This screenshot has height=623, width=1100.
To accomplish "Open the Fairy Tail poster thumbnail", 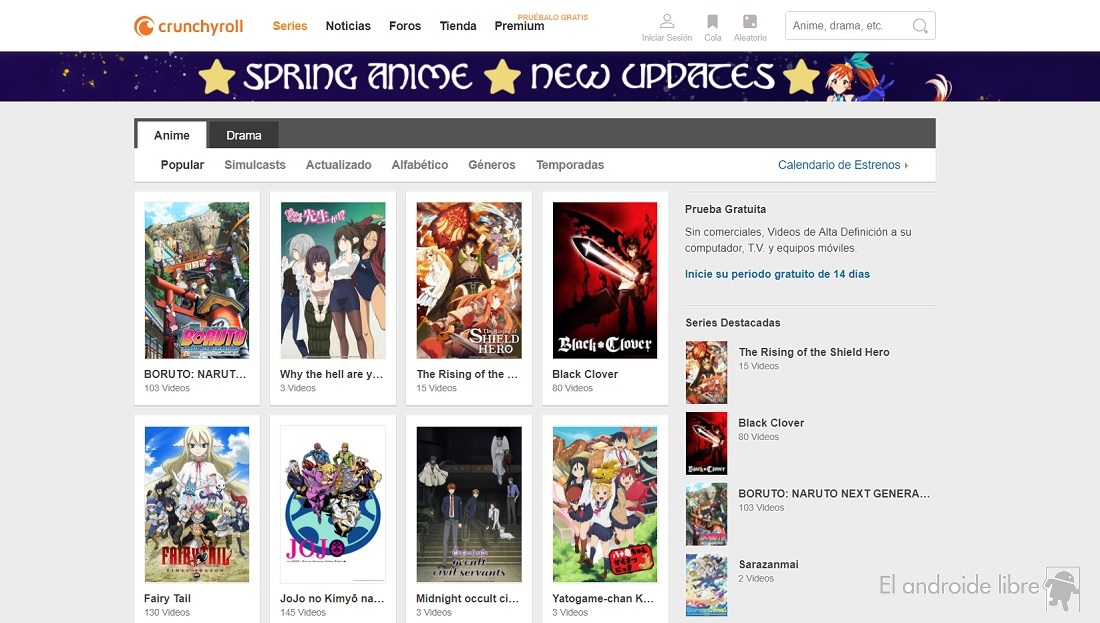I will click(196, 504).
